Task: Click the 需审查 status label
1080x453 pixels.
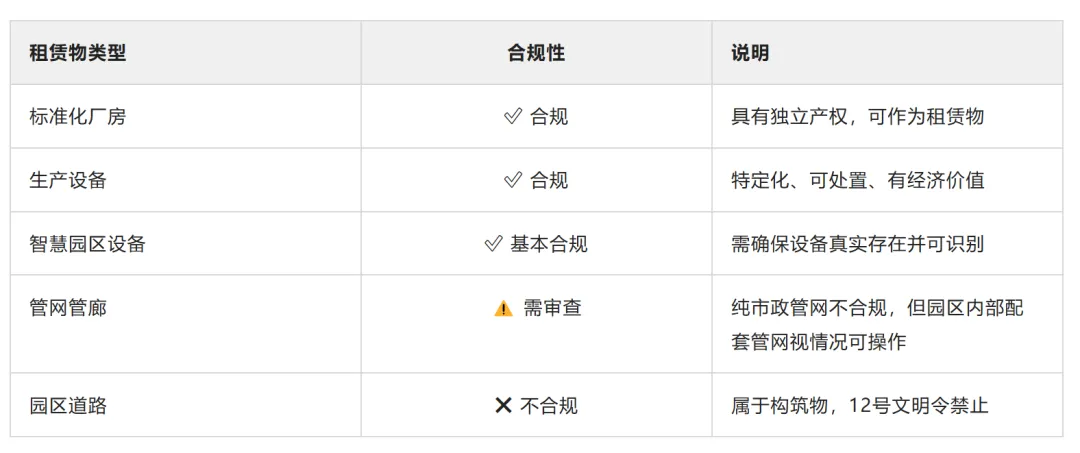Action: point(552,308)
